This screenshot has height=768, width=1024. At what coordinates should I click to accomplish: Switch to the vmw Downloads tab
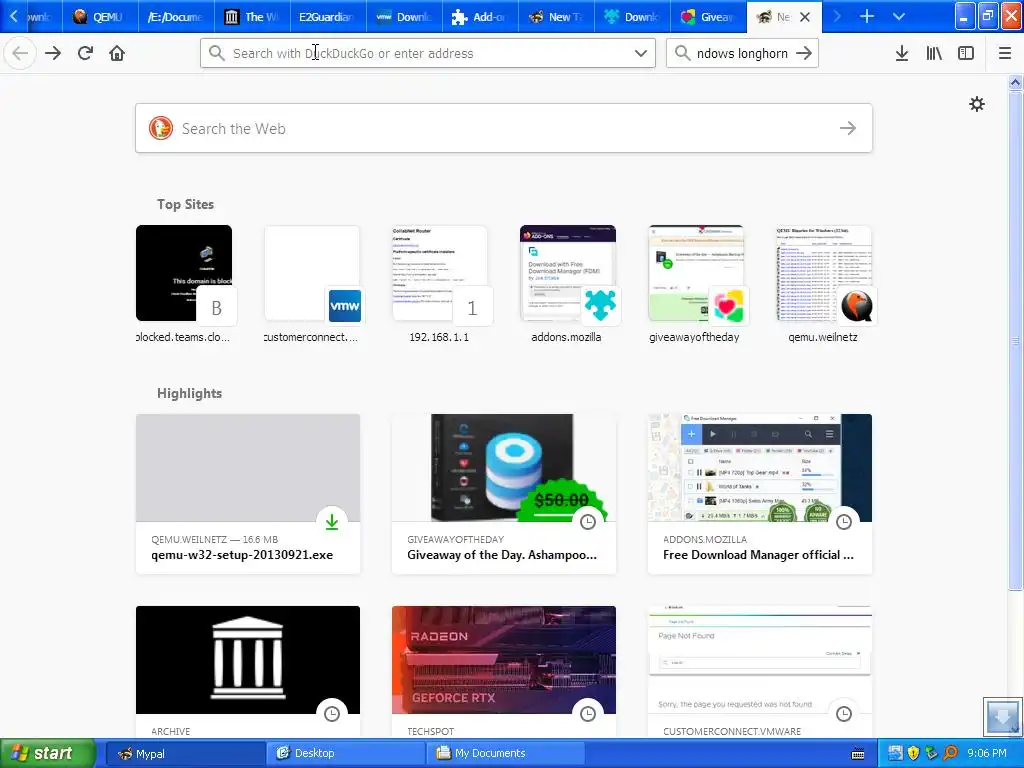[404, 17]
